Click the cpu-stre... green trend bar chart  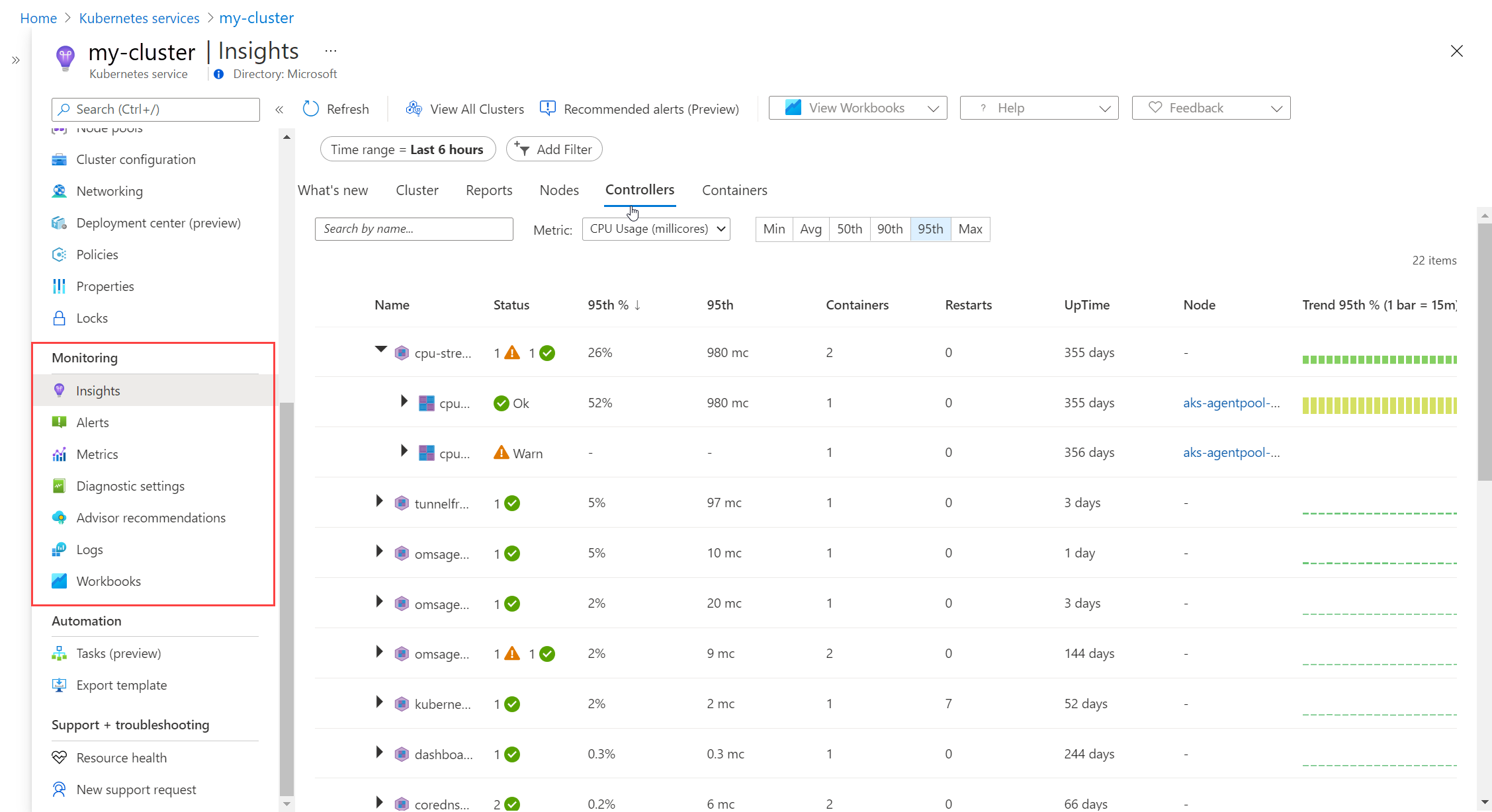[x=1380, y=359]
